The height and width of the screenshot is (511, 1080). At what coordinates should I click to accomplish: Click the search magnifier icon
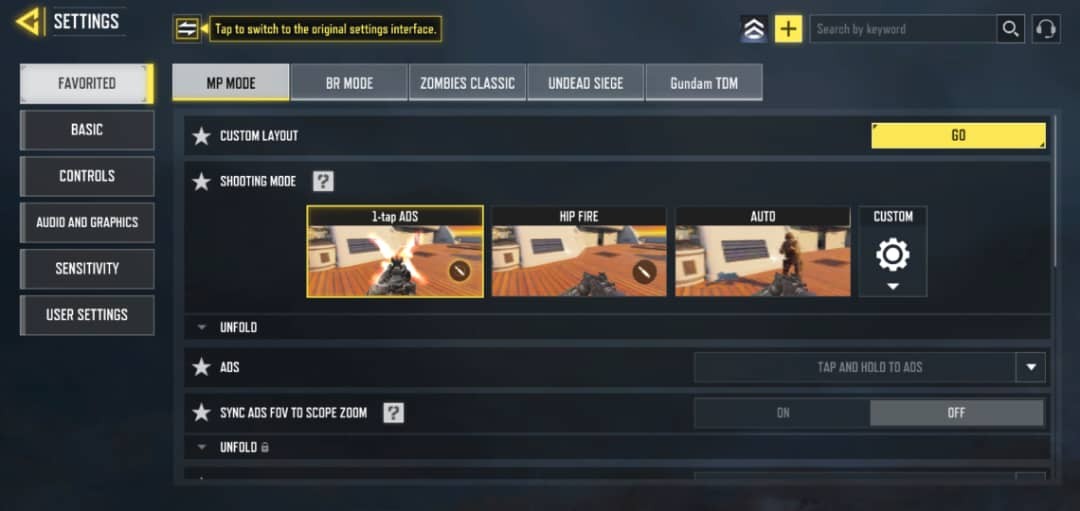[1010, 29]
